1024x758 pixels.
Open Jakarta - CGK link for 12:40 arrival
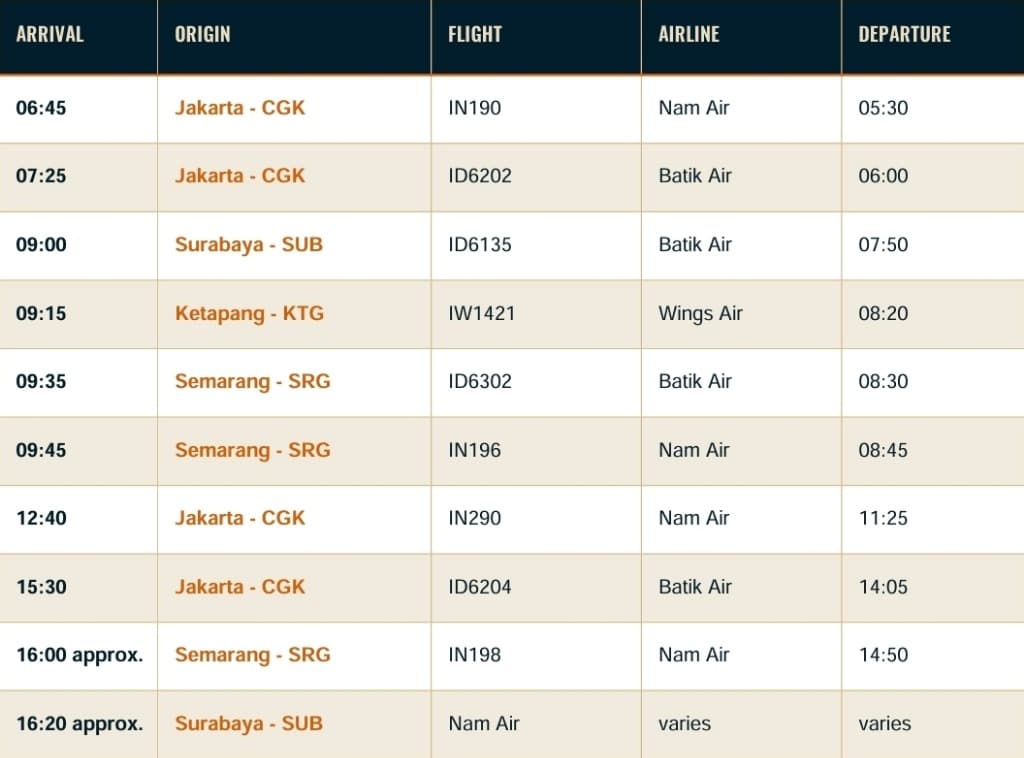pos(240,518)
